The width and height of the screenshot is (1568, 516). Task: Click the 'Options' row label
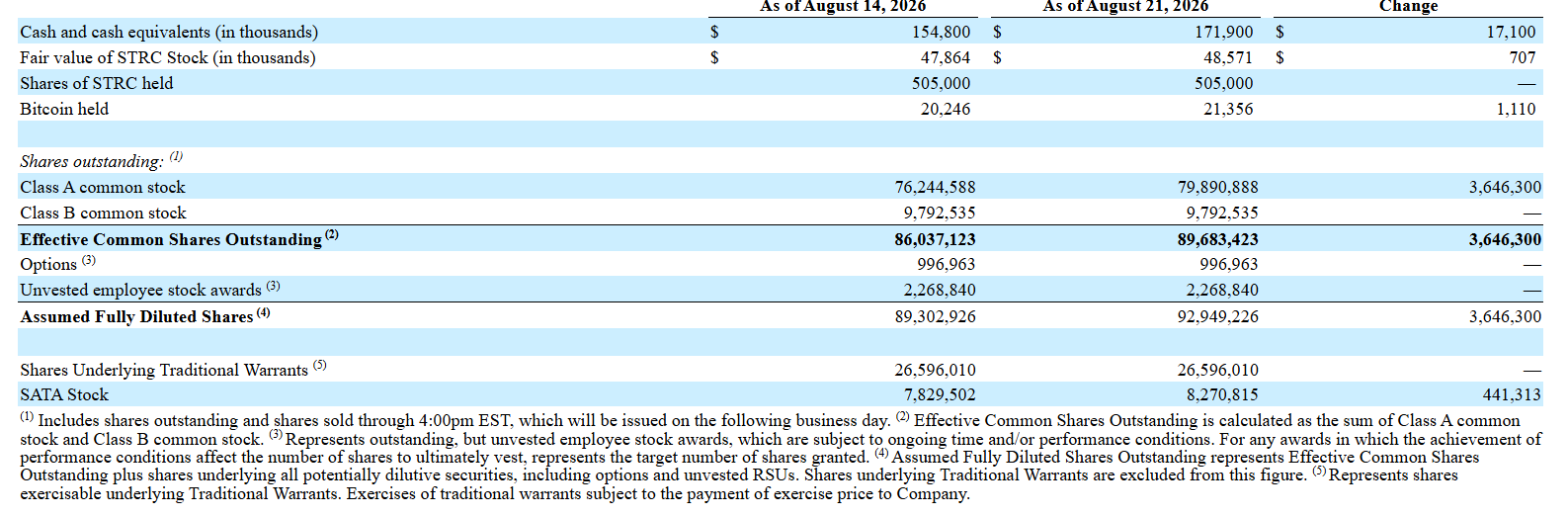(x=48, y=264)
